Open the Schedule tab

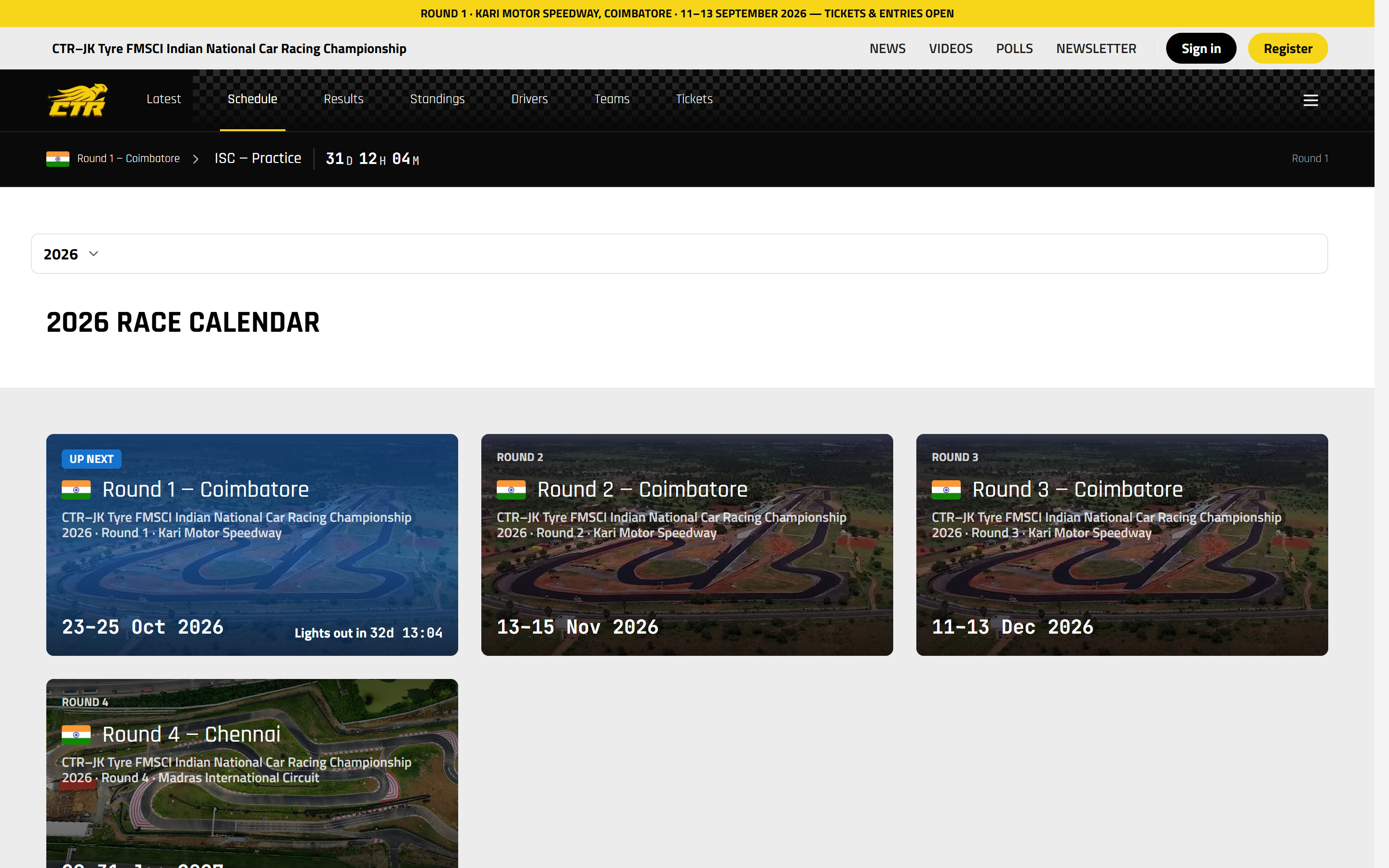click(x=253, y=99)
